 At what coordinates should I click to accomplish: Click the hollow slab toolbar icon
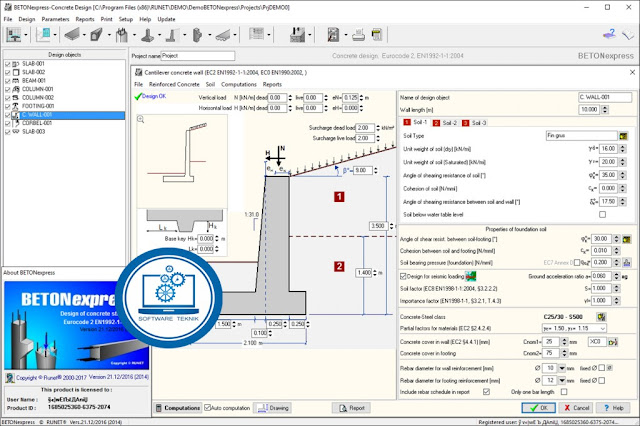[x=222, y=35]
